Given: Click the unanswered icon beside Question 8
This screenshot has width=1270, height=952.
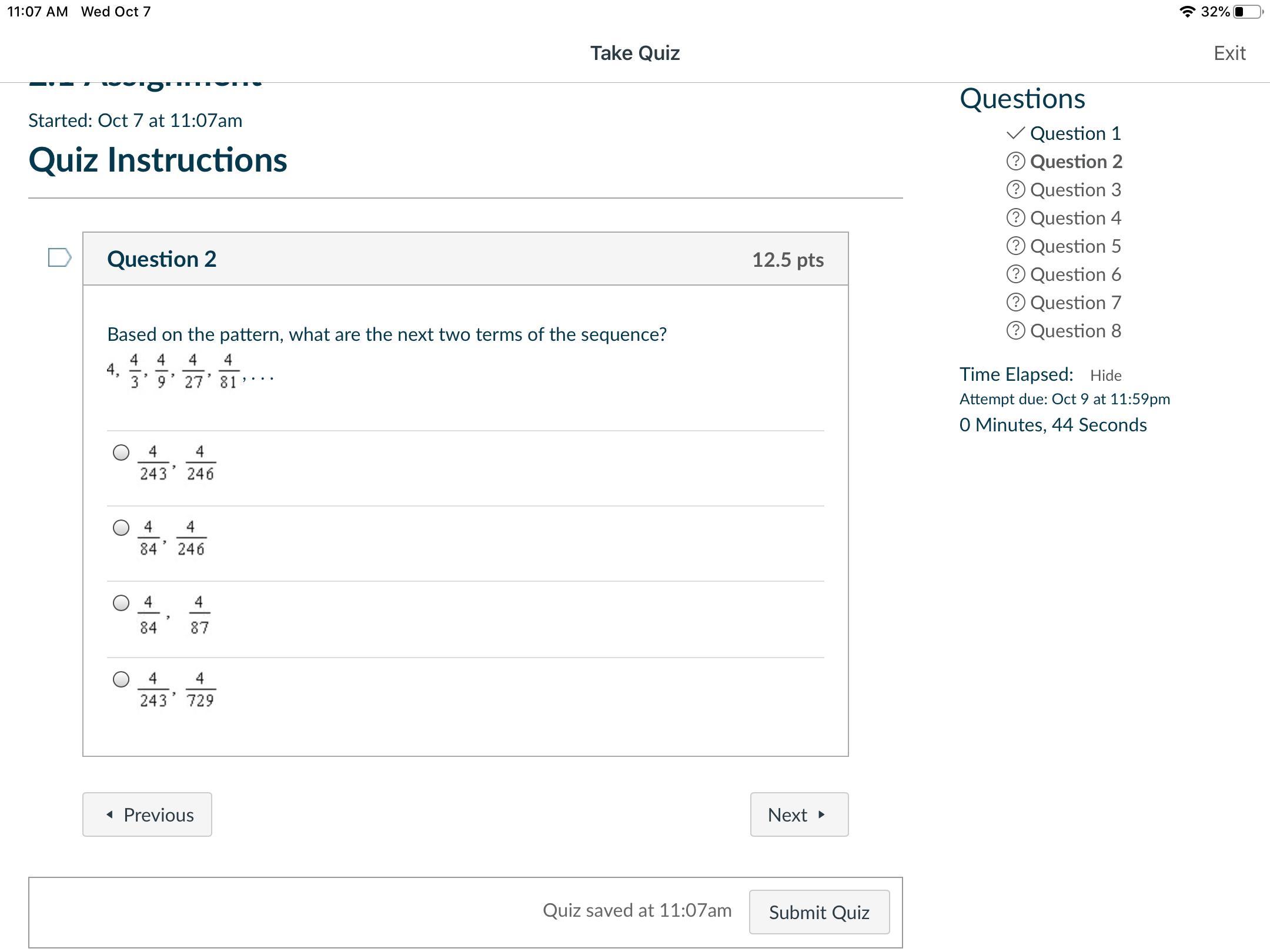Looking at the screenshot, I should coord(1015,331).
